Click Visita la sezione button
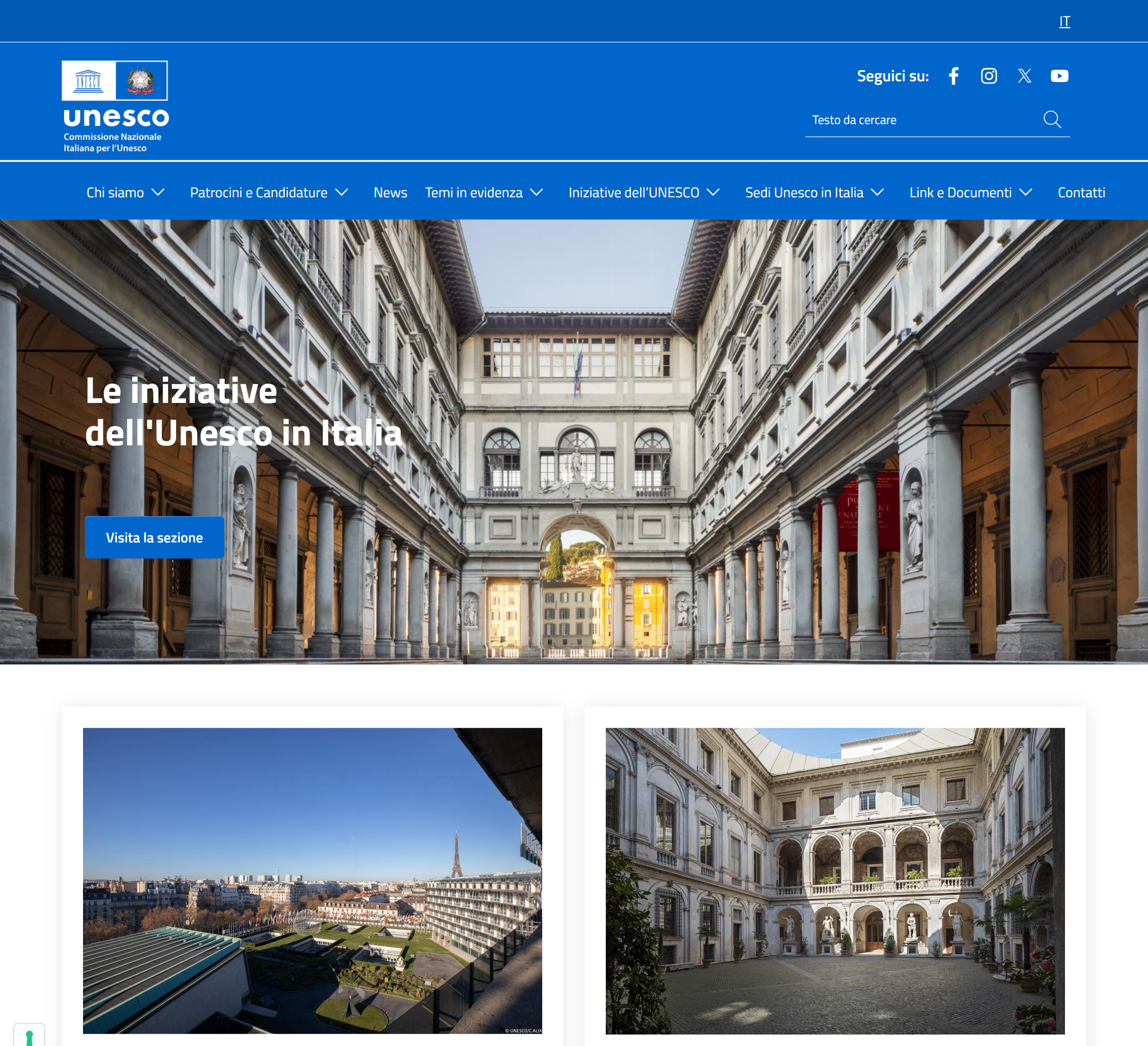 [154, 537]
